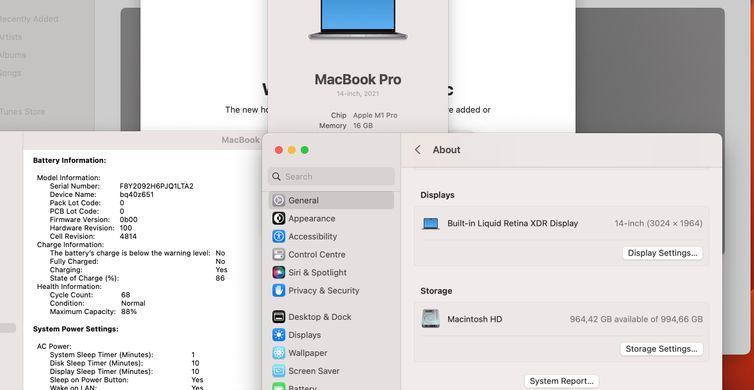
Task: Open Screen Saver settings icon
Action: coord(278,371)
